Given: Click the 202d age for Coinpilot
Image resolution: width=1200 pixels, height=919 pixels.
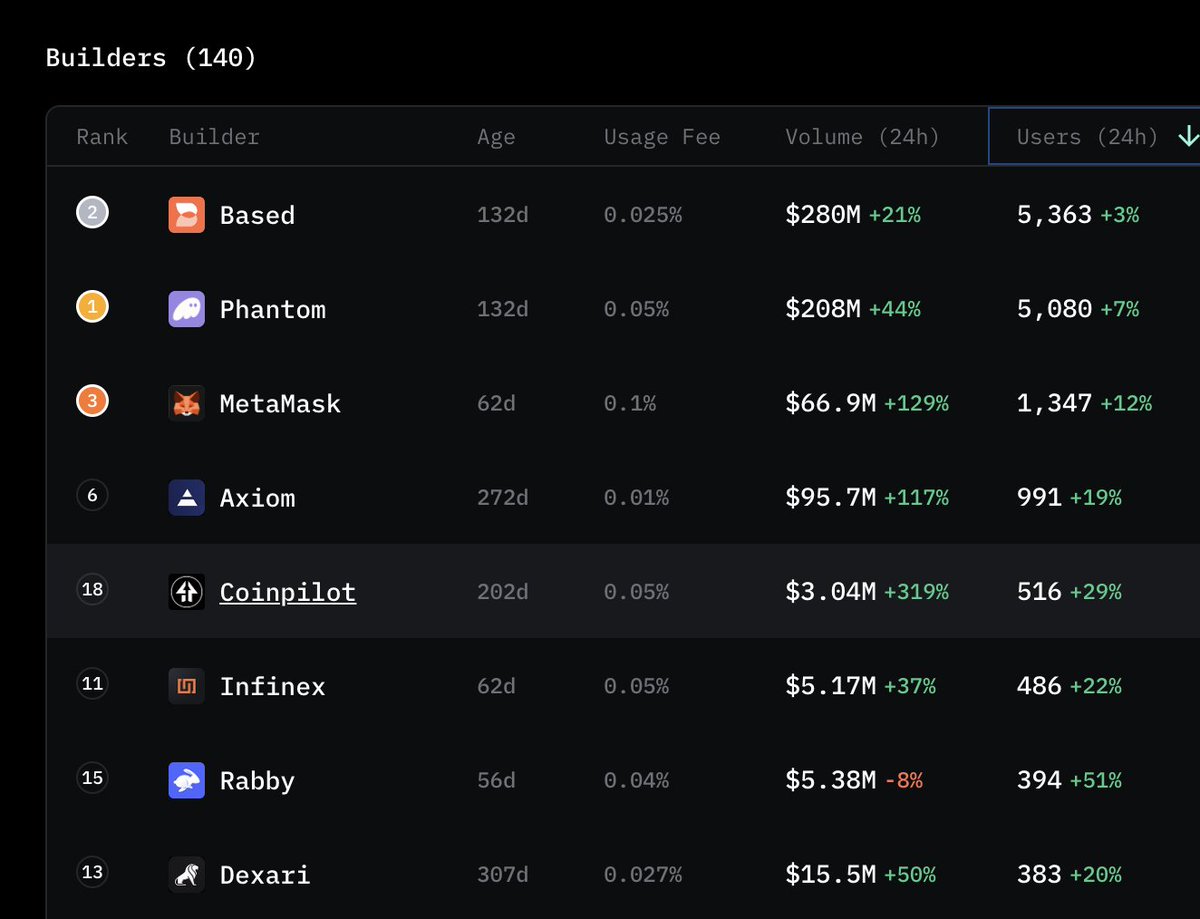Looking at the screenshot, I should pos(503,592).
